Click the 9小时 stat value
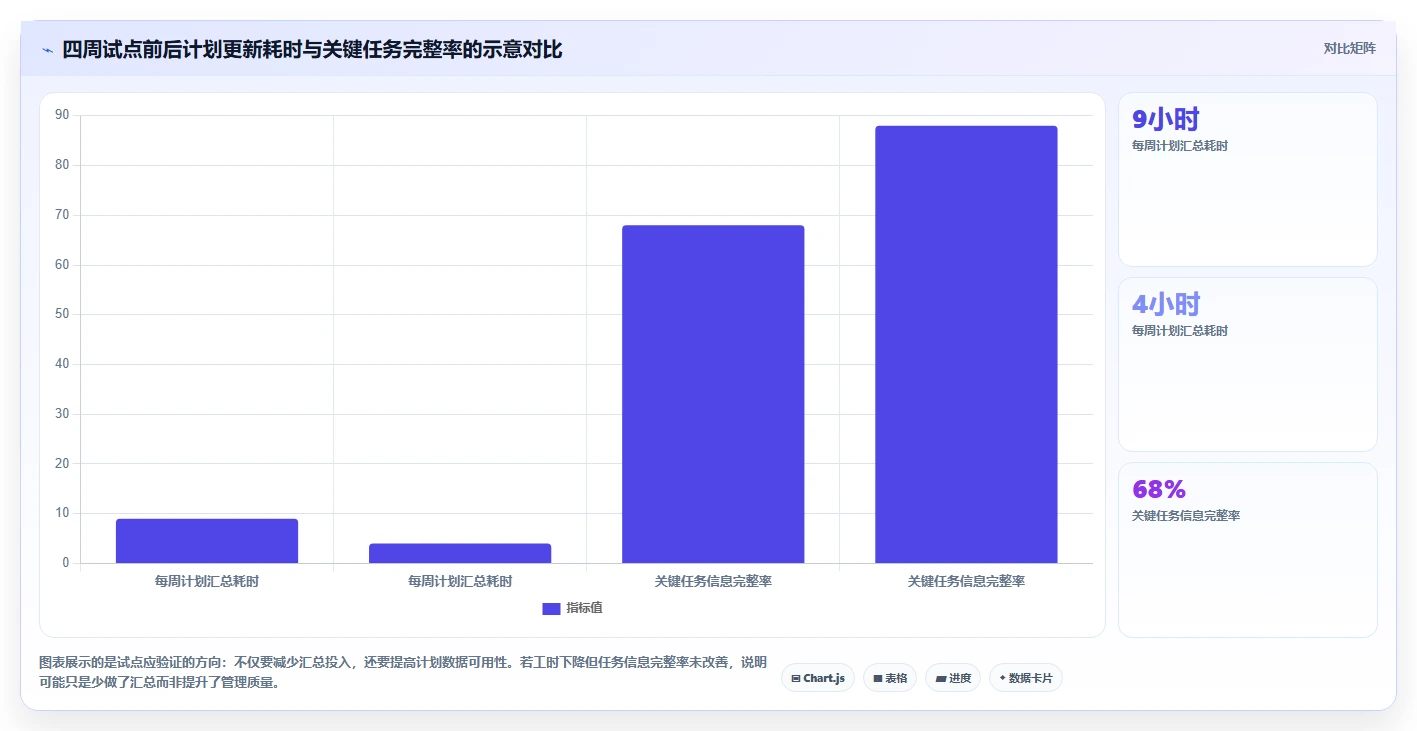 1165,120
